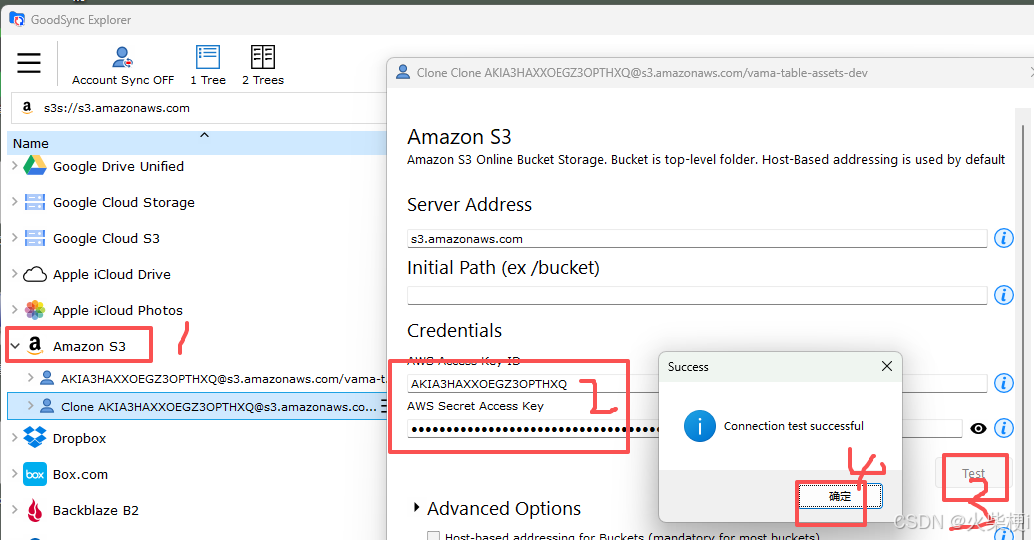Screen dimensions: 1034x540
Task: Switch to 1 Tree view
Action: [208, 65]
